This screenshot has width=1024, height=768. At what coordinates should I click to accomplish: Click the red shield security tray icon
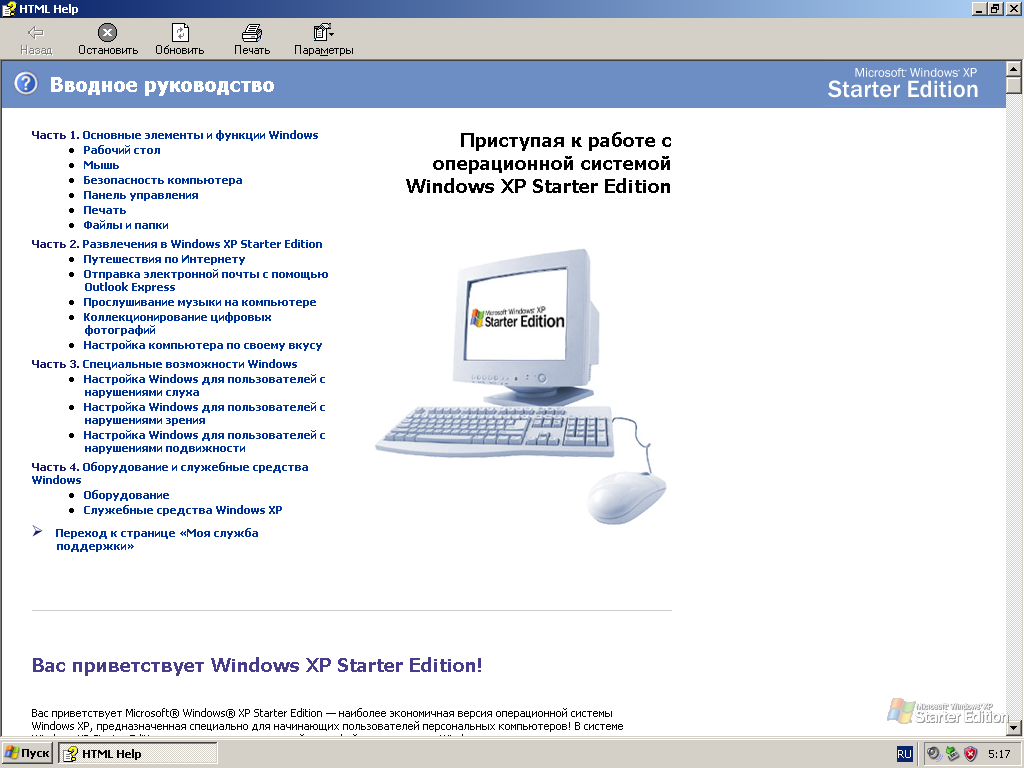[970, 754]
